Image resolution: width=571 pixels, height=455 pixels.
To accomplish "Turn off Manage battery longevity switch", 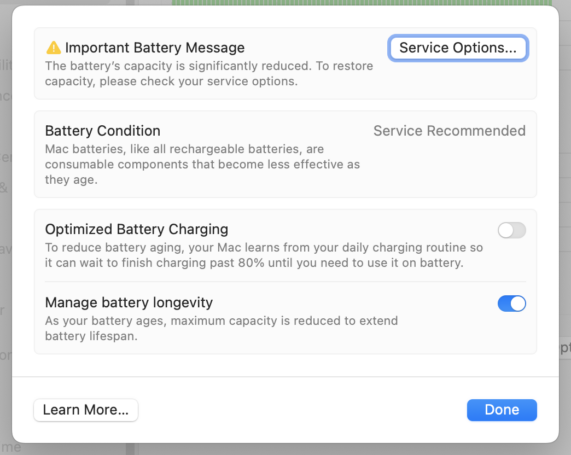I will (512, 303).
